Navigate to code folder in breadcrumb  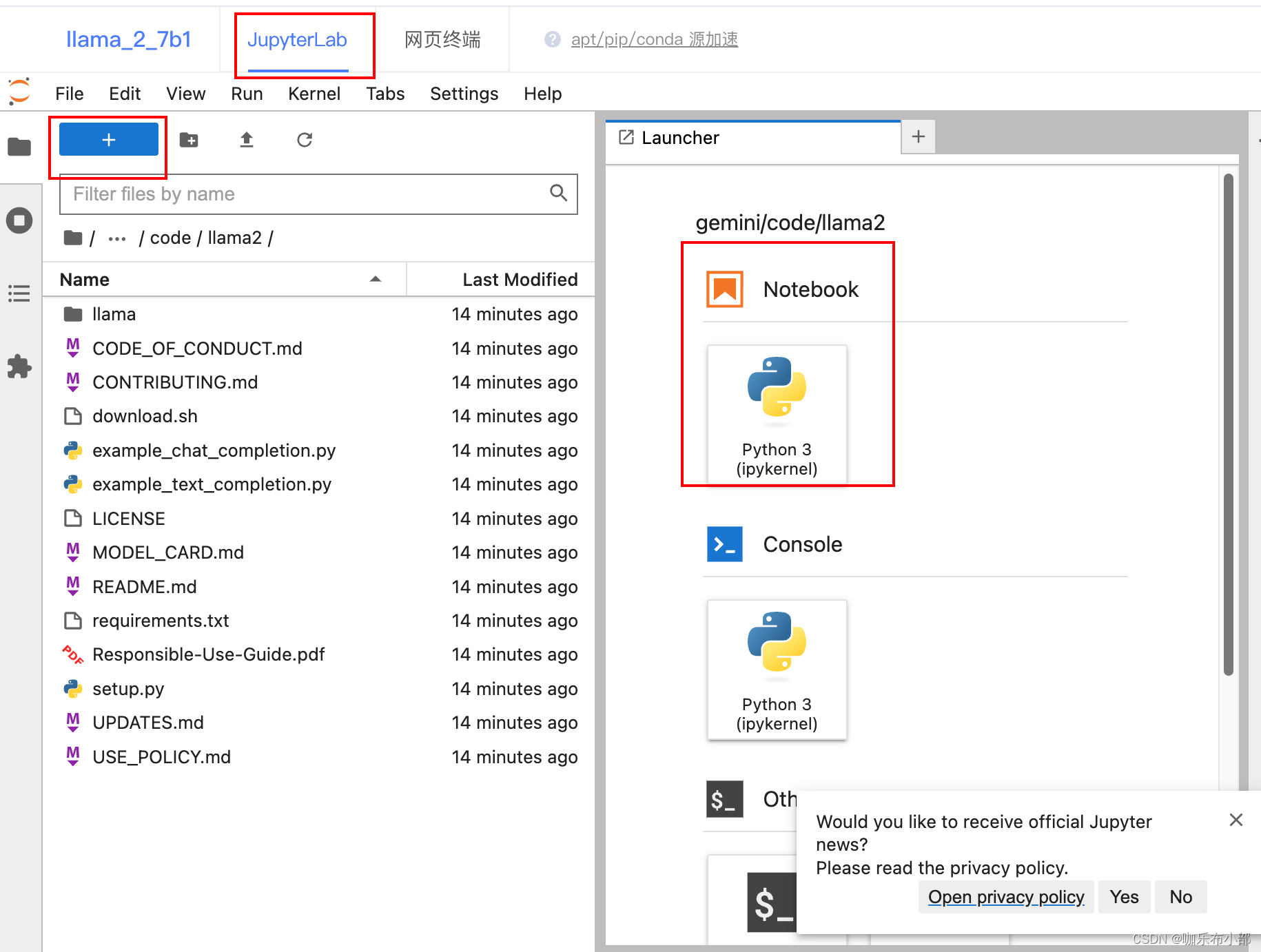pyautogui.click(x=170, y=238)
